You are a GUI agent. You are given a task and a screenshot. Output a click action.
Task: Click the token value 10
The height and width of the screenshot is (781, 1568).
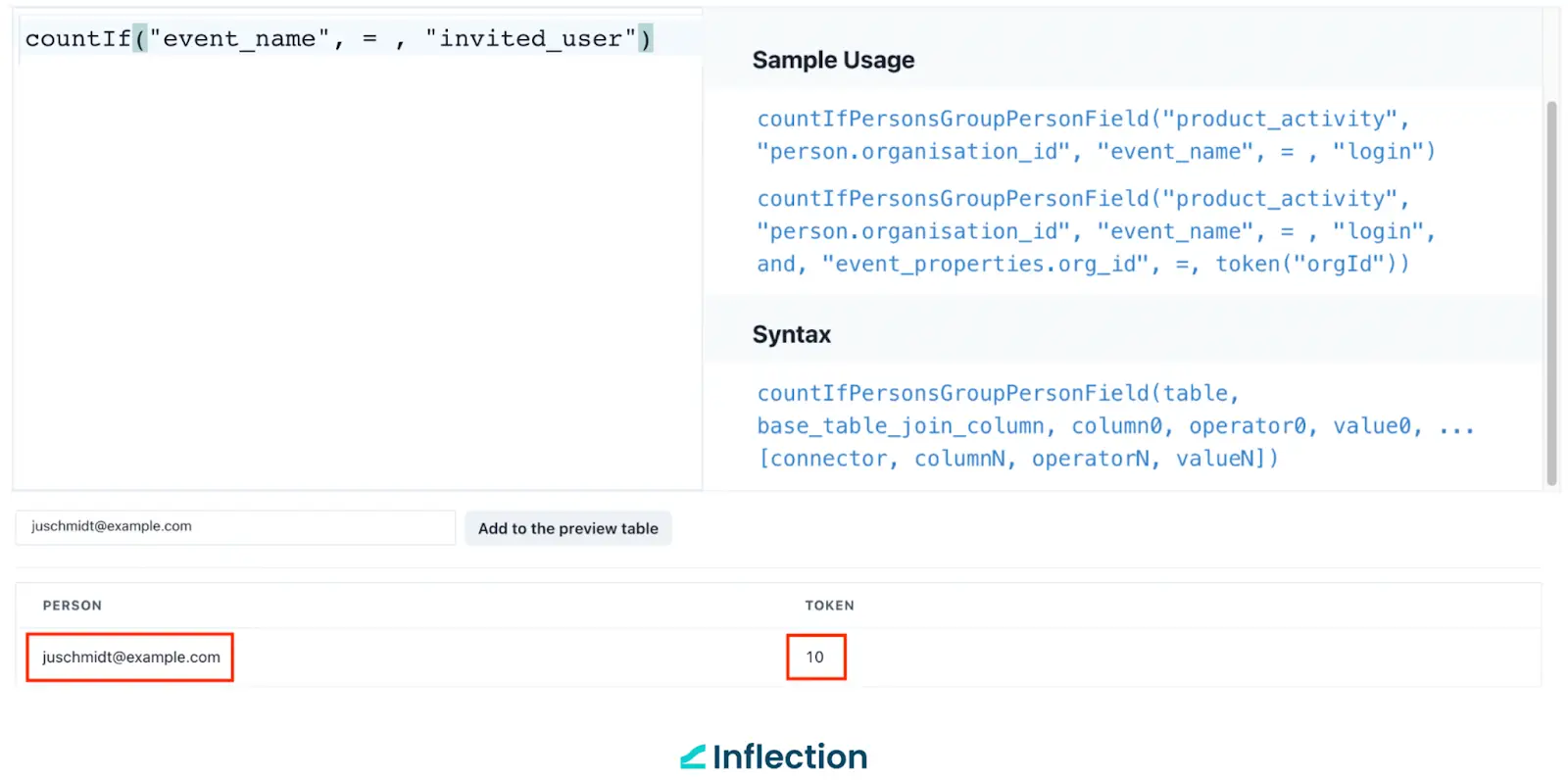tap(815, 658)
